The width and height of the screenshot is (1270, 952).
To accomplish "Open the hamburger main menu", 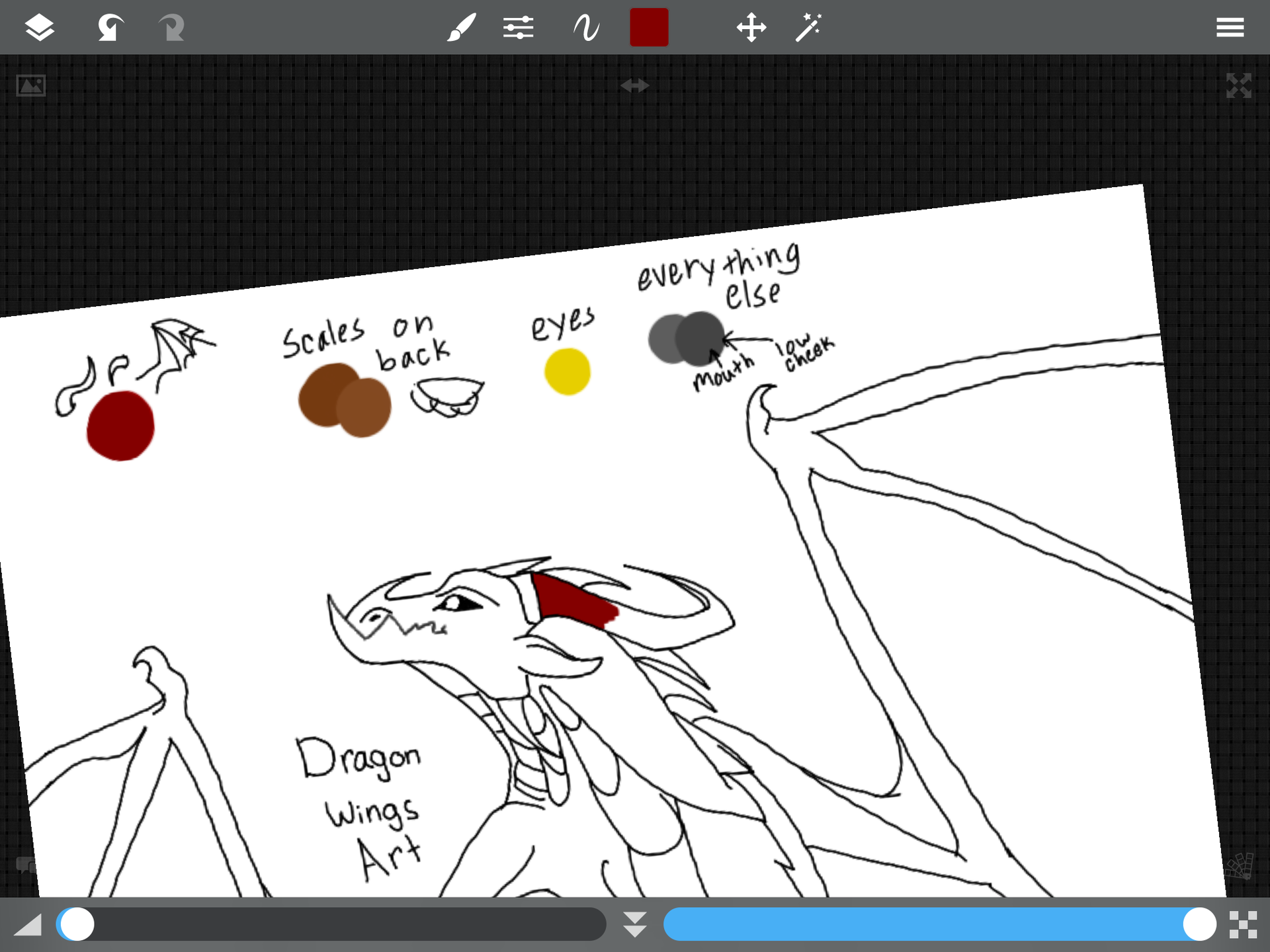I will (x=1230, y=28).
